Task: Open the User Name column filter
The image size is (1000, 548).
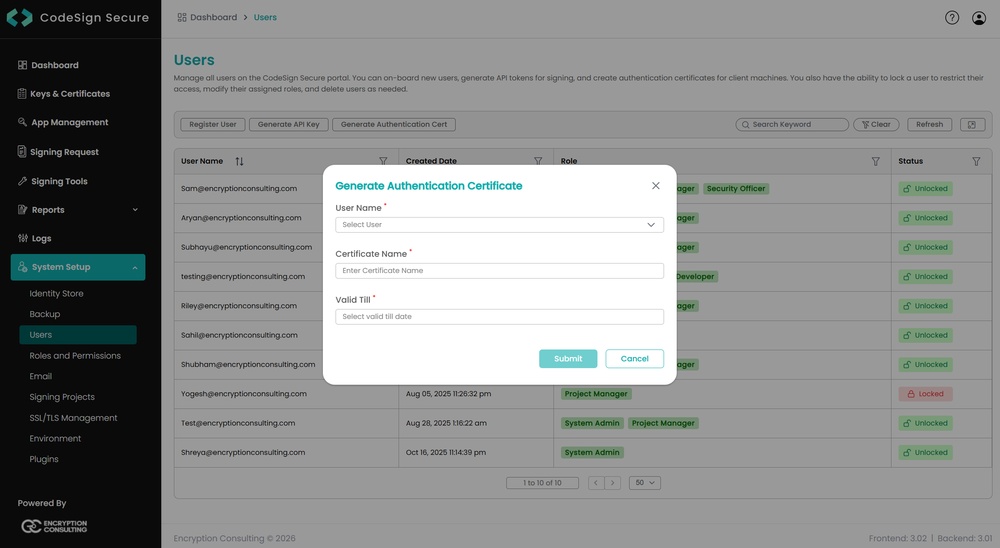Action: click(383, 161)
